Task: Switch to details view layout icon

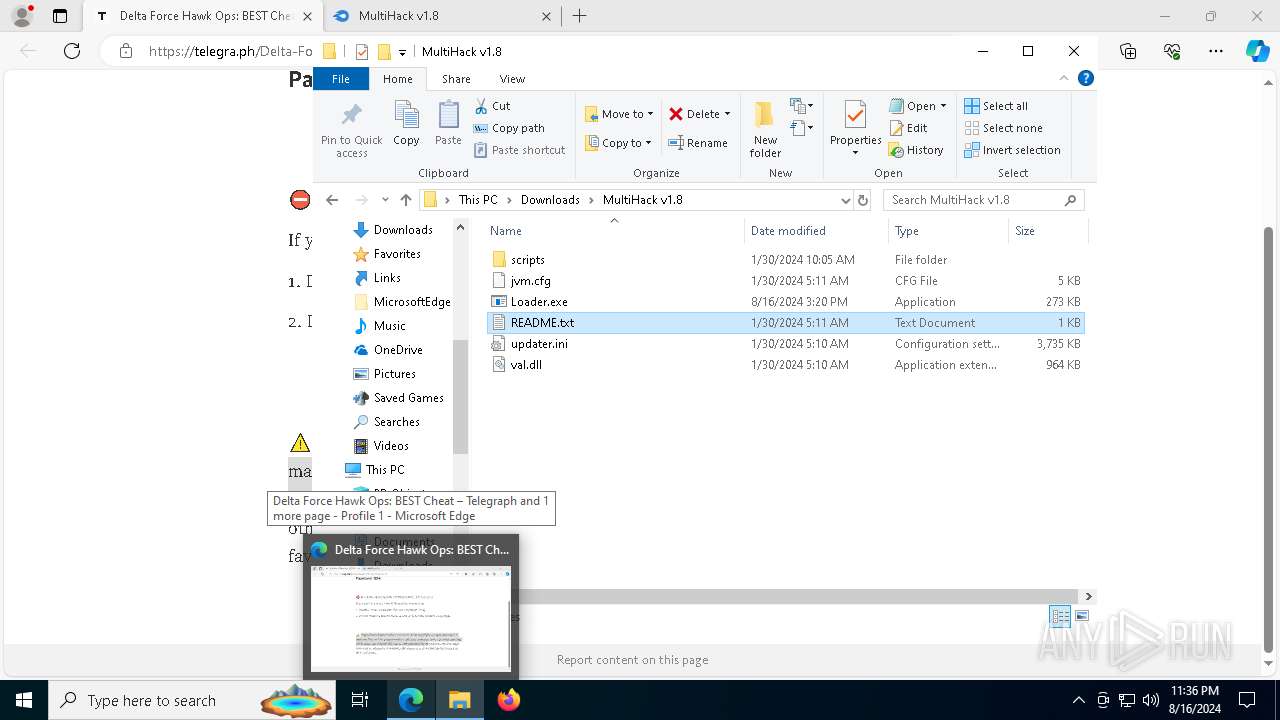Action: click(1060, 616)
